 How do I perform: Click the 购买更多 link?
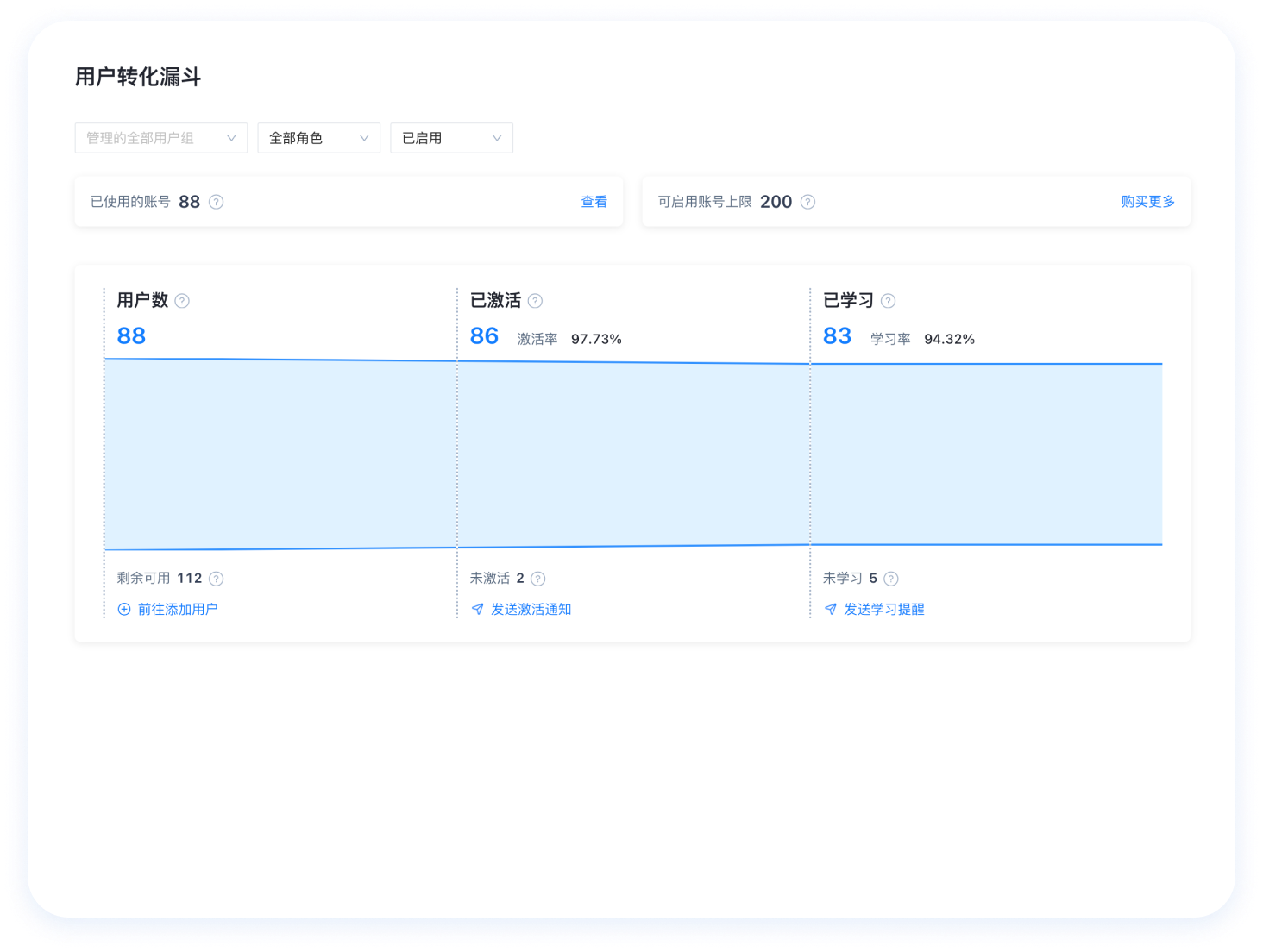pyautogui.click(x=1148, y=202)
